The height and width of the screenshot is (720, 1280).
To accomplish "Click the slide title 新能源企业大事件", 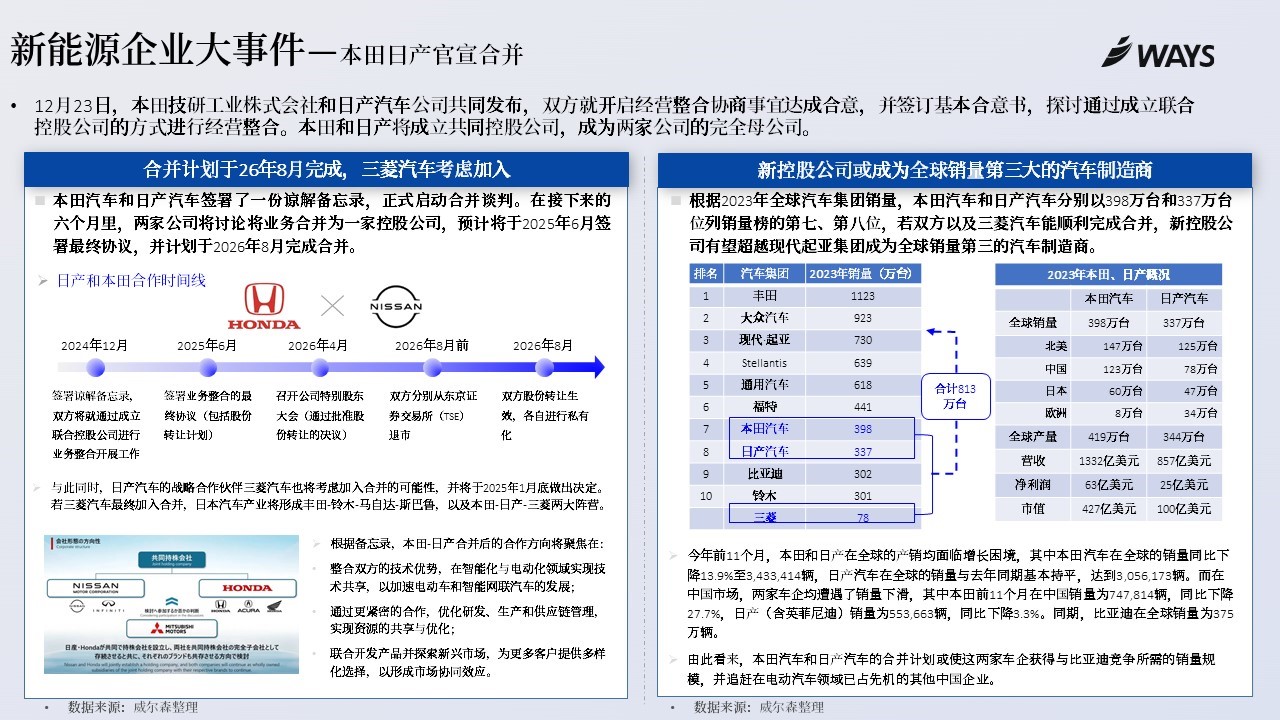I will 156,48.
